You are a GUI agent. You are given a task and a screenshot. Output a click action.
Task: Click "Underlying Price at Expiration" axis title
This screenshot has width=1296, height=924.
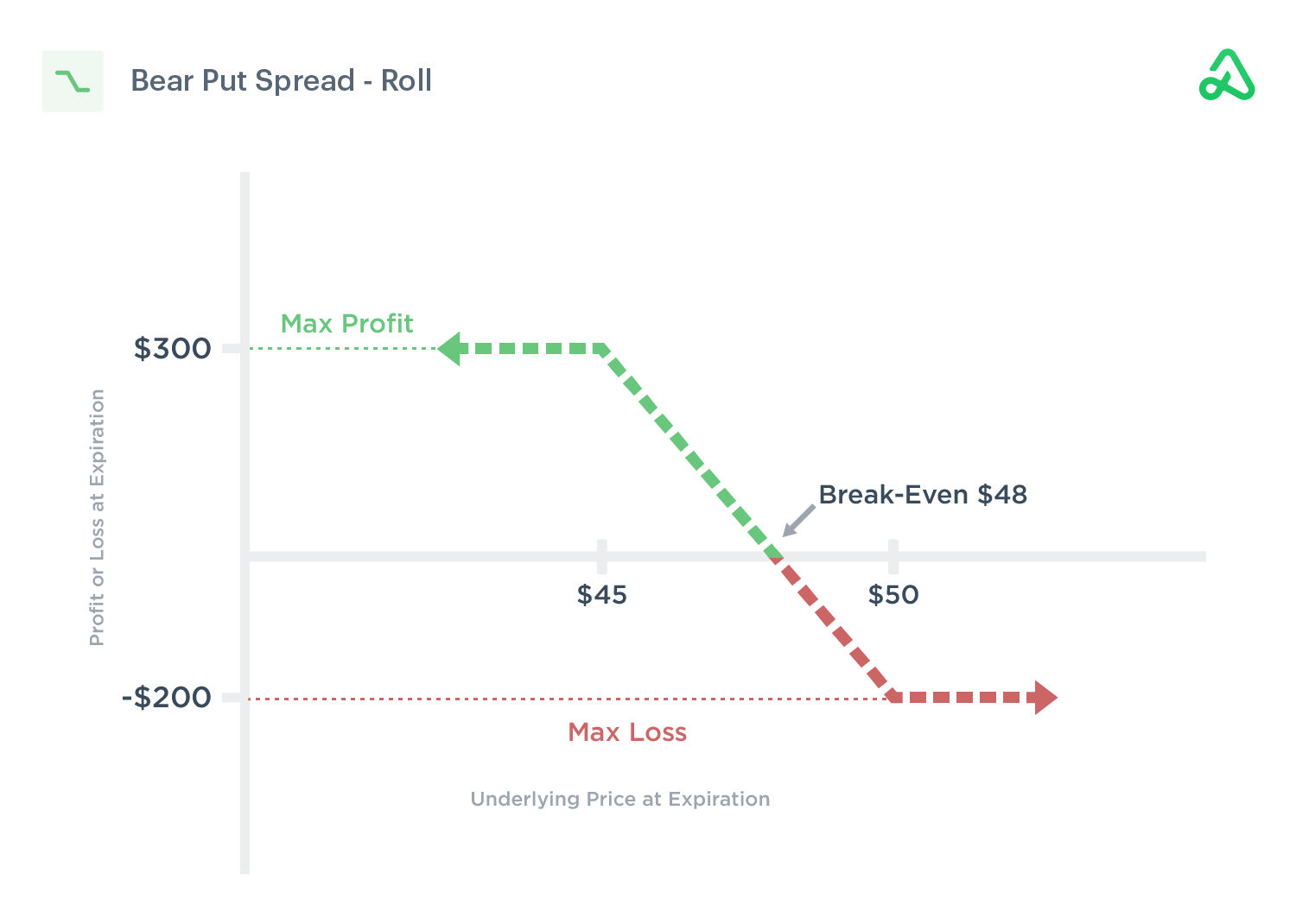pos(619,800)
